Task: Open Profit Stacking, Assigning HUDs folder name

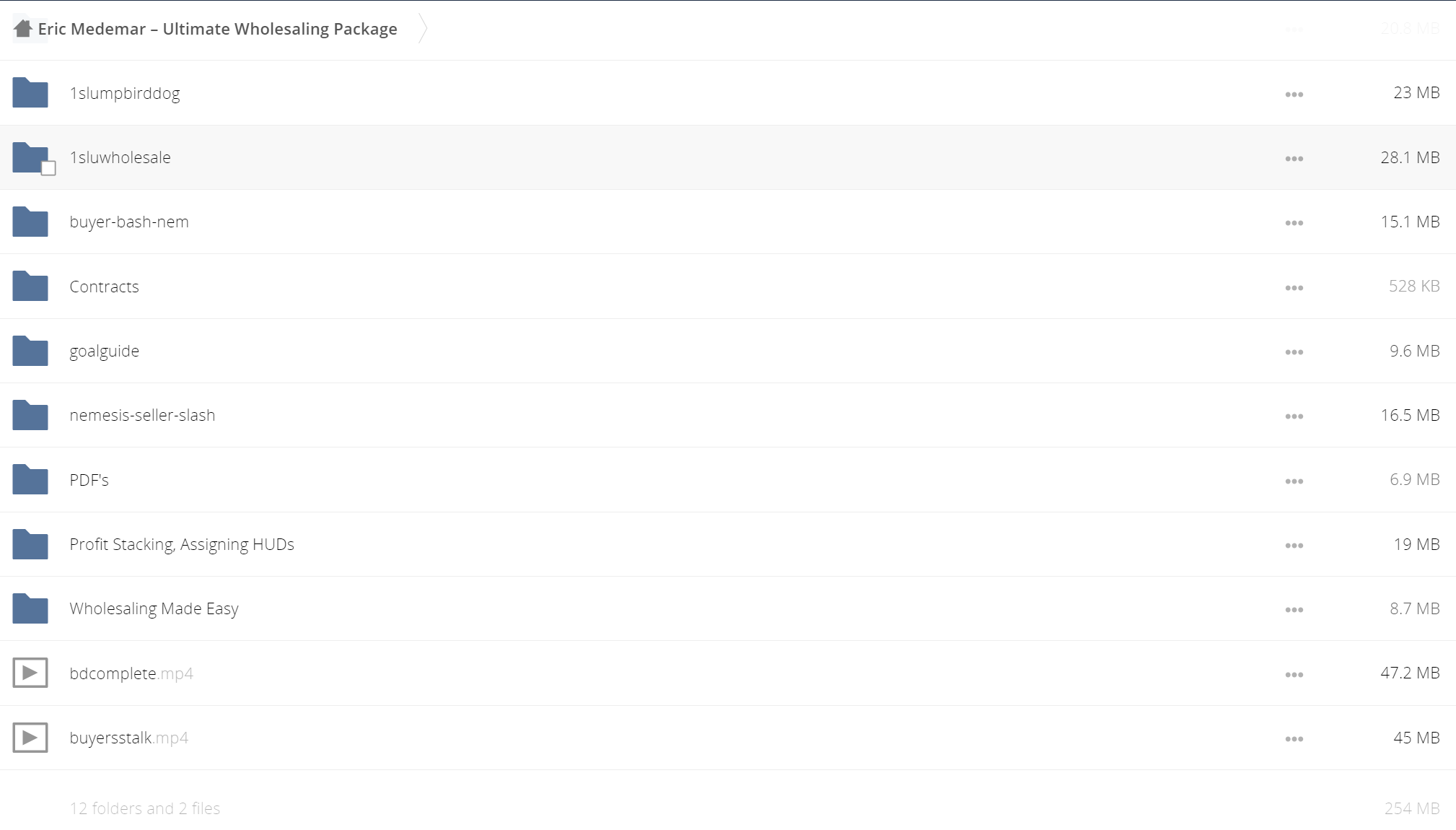Action: 182,545
